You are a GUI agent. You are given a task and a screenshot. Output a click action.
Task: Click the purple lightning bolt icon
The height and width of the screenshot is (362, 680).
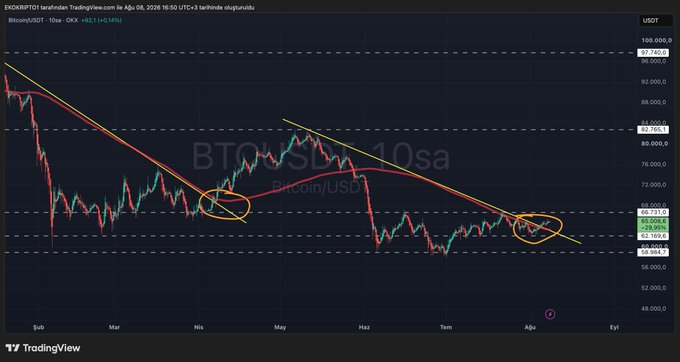550,314
